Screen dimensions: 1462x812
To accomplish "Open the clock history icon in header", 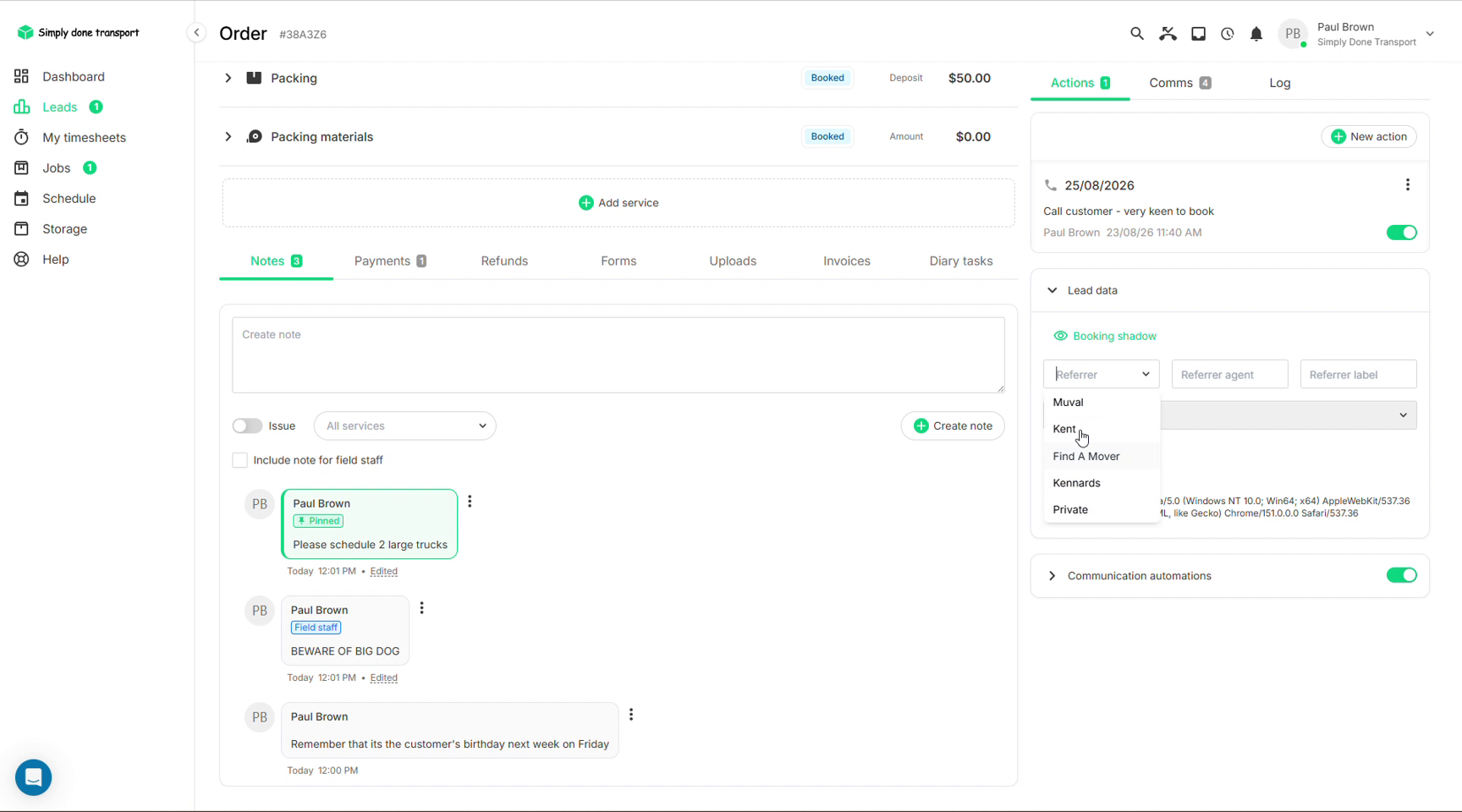I will click(1228, 34).
